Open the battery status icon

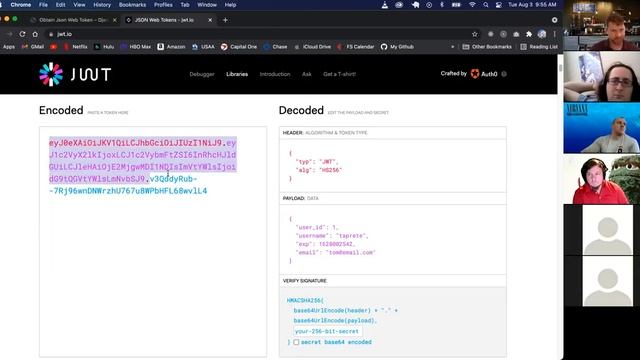point(456,5)
